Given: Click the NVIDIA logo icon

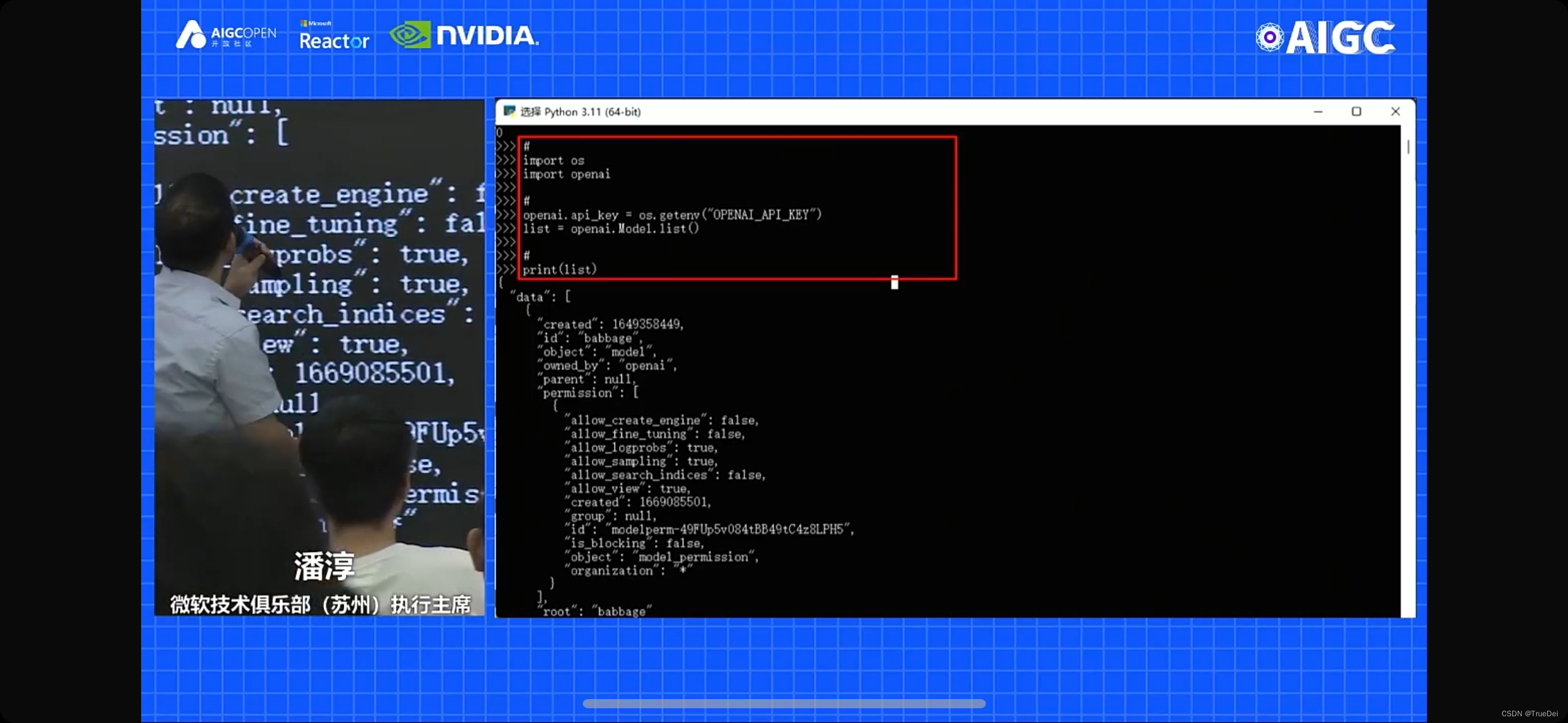Looking at the screenshot, I should 409,35.
